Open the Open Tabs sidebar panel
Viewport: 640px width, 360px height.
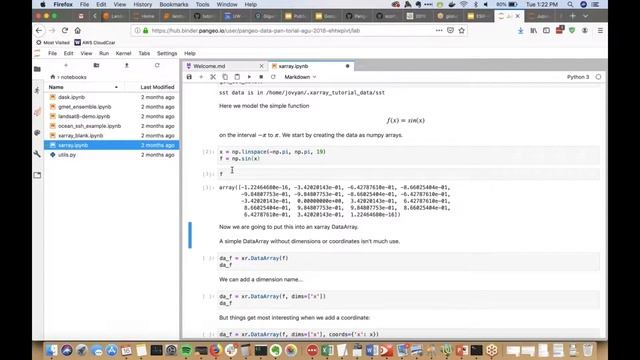[37, 175]
